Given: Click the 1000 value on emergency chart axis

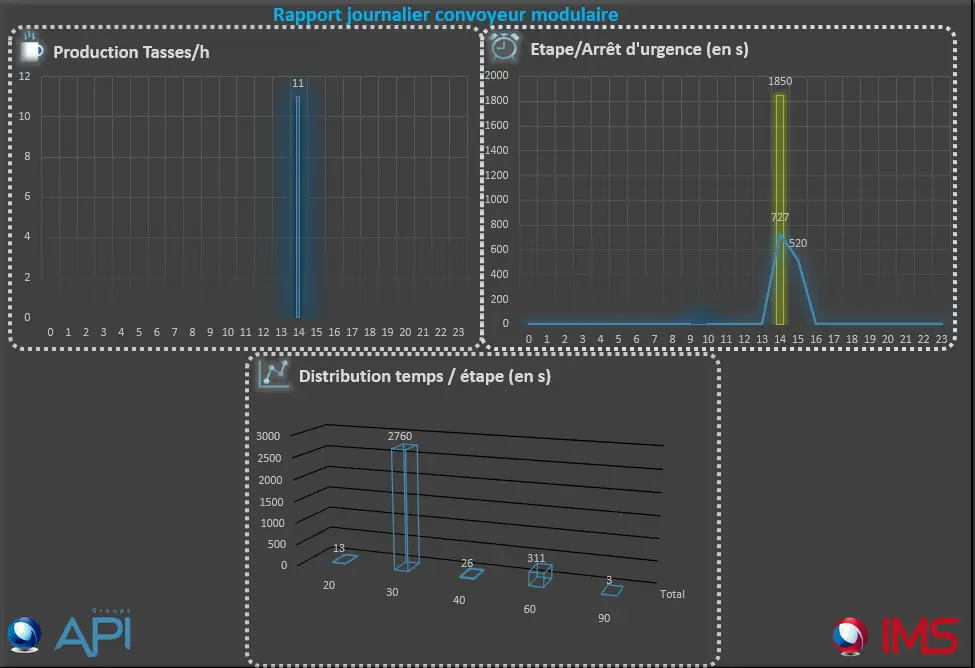Looking at the screenshot, I should pyautogui.click(x=497, y=199).
